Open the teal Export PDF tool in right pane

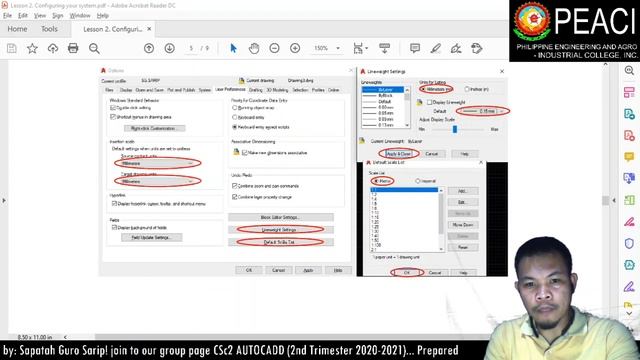tap(629, 114)
